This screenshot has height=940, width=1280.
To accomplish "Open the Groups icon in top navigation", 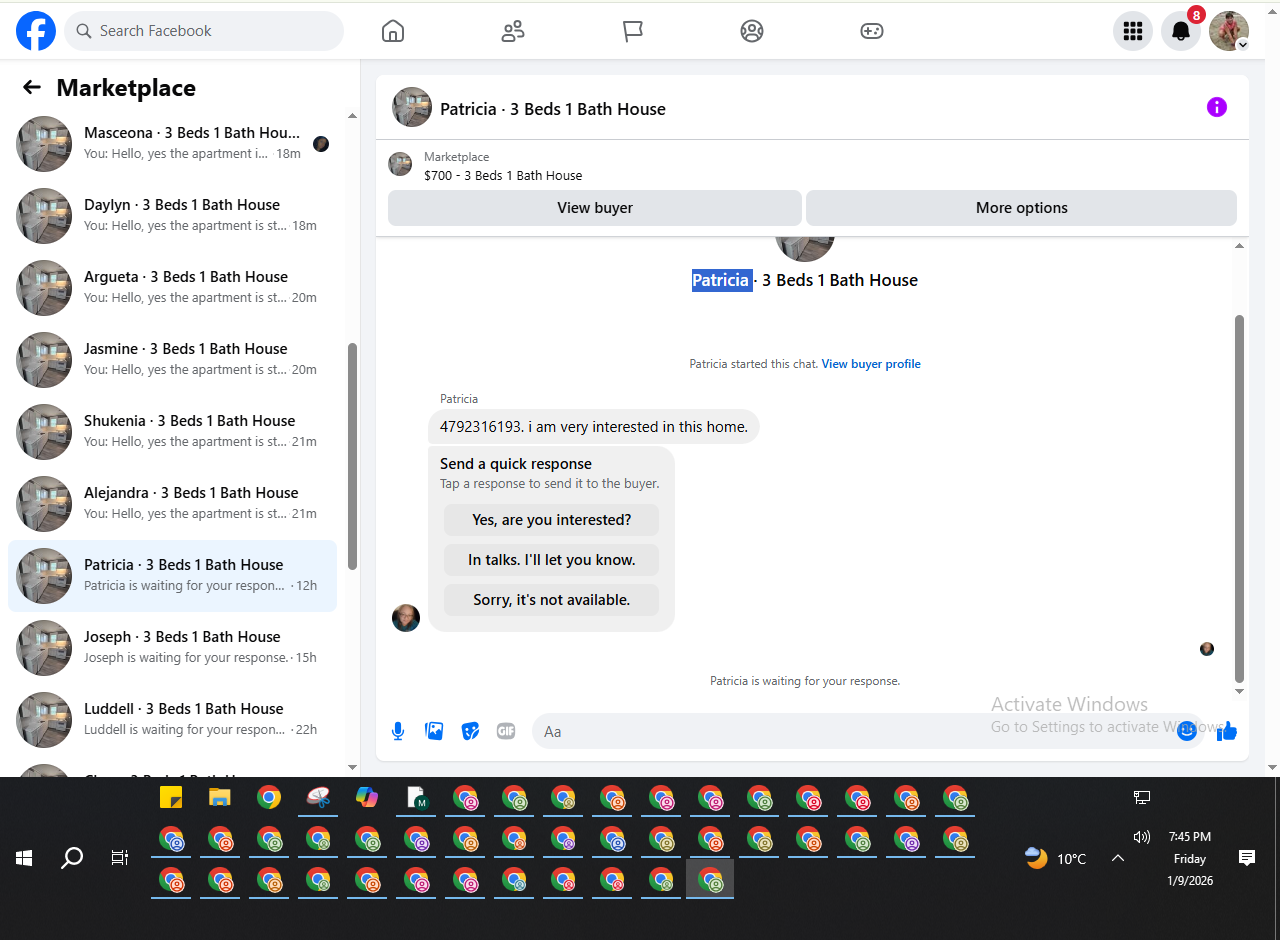I will [x=752, y=31].
